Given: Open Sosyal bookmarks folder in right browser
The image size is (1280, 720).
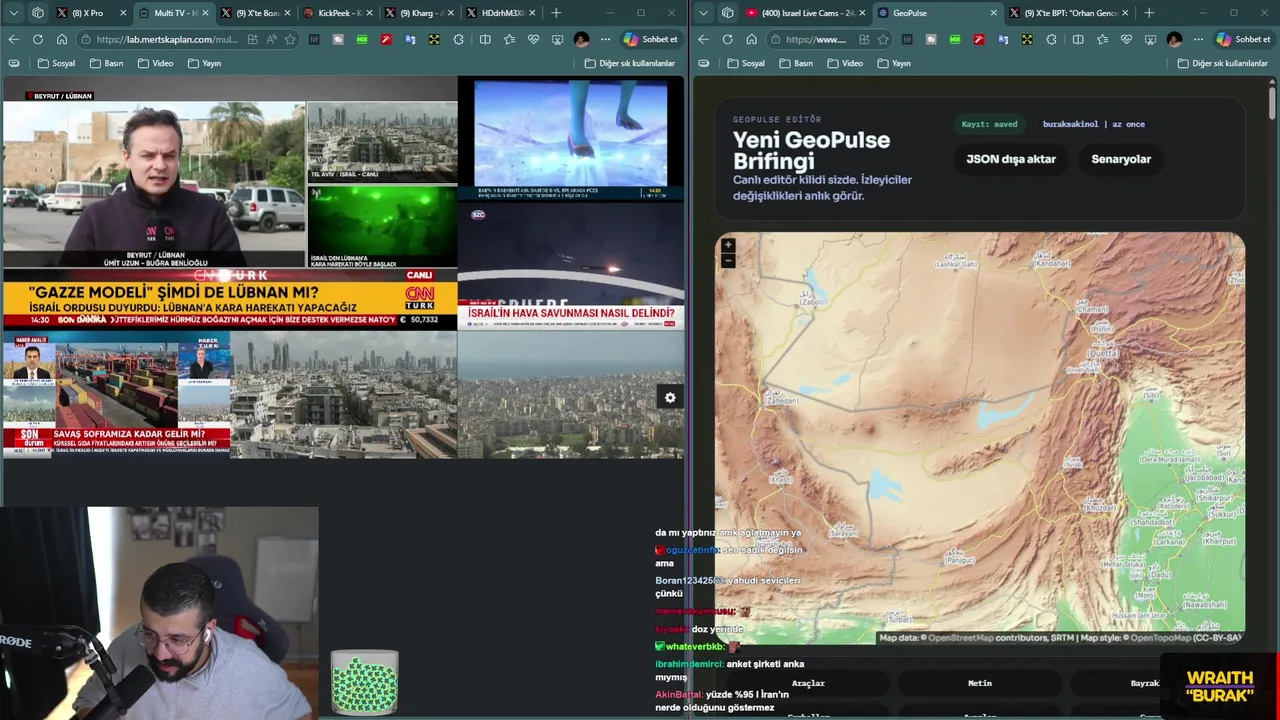Looking at the screenshot, I should (747, 63).
